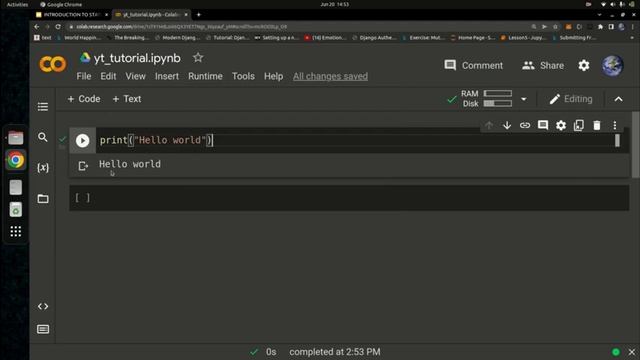Open the File menu
Screen dimensions: 640x360
pyautogui.click(x=84, y=76)
